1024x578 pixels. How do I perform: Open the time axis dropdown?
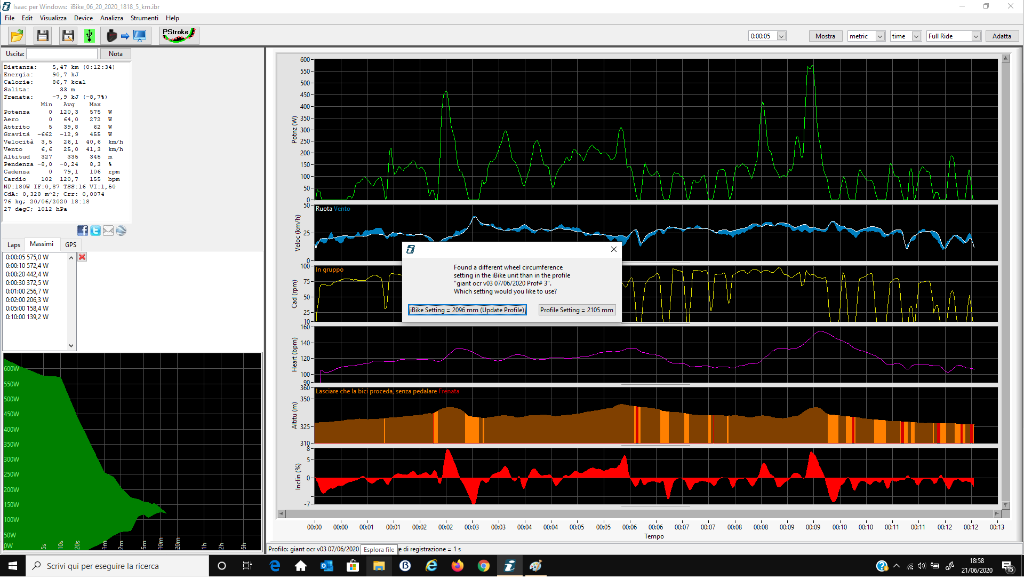914,36
